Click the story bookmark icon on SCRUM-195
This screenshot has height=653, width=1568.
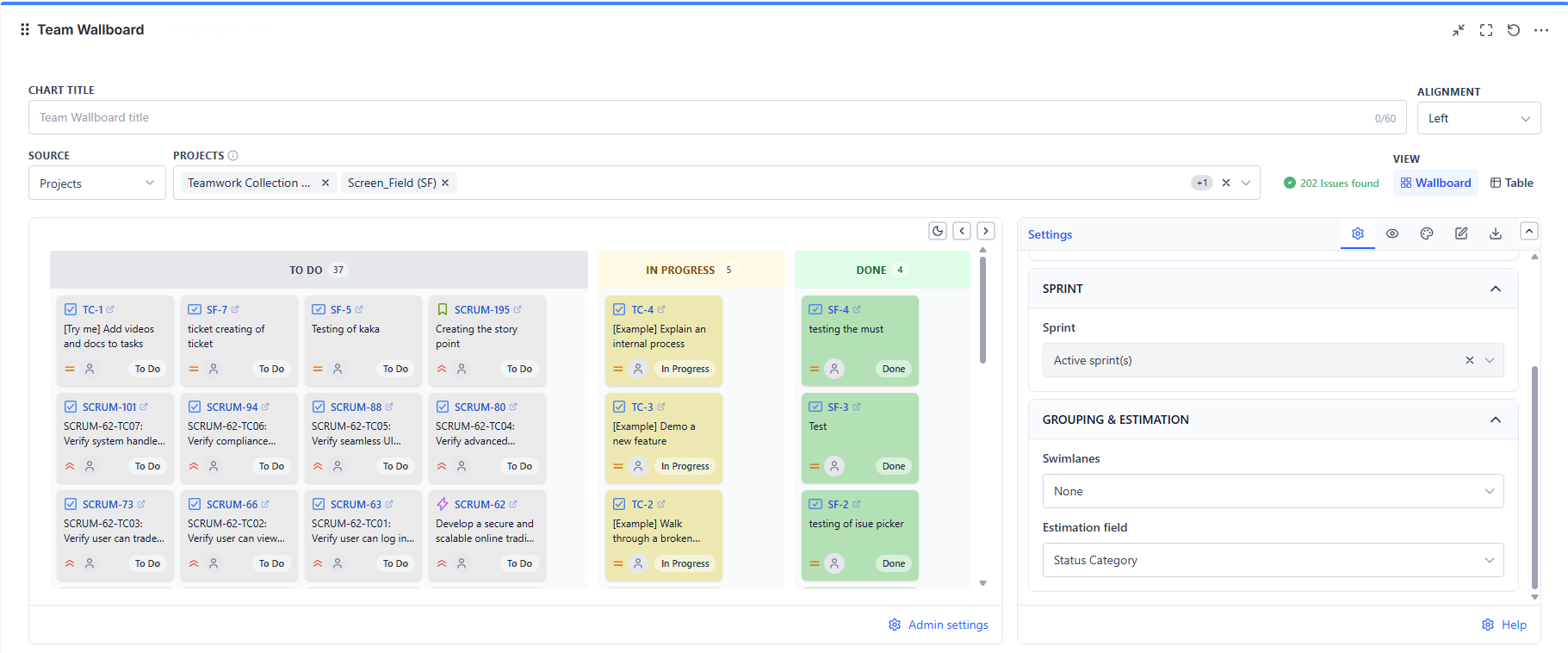pyautogui.click(x=443, y=309)
